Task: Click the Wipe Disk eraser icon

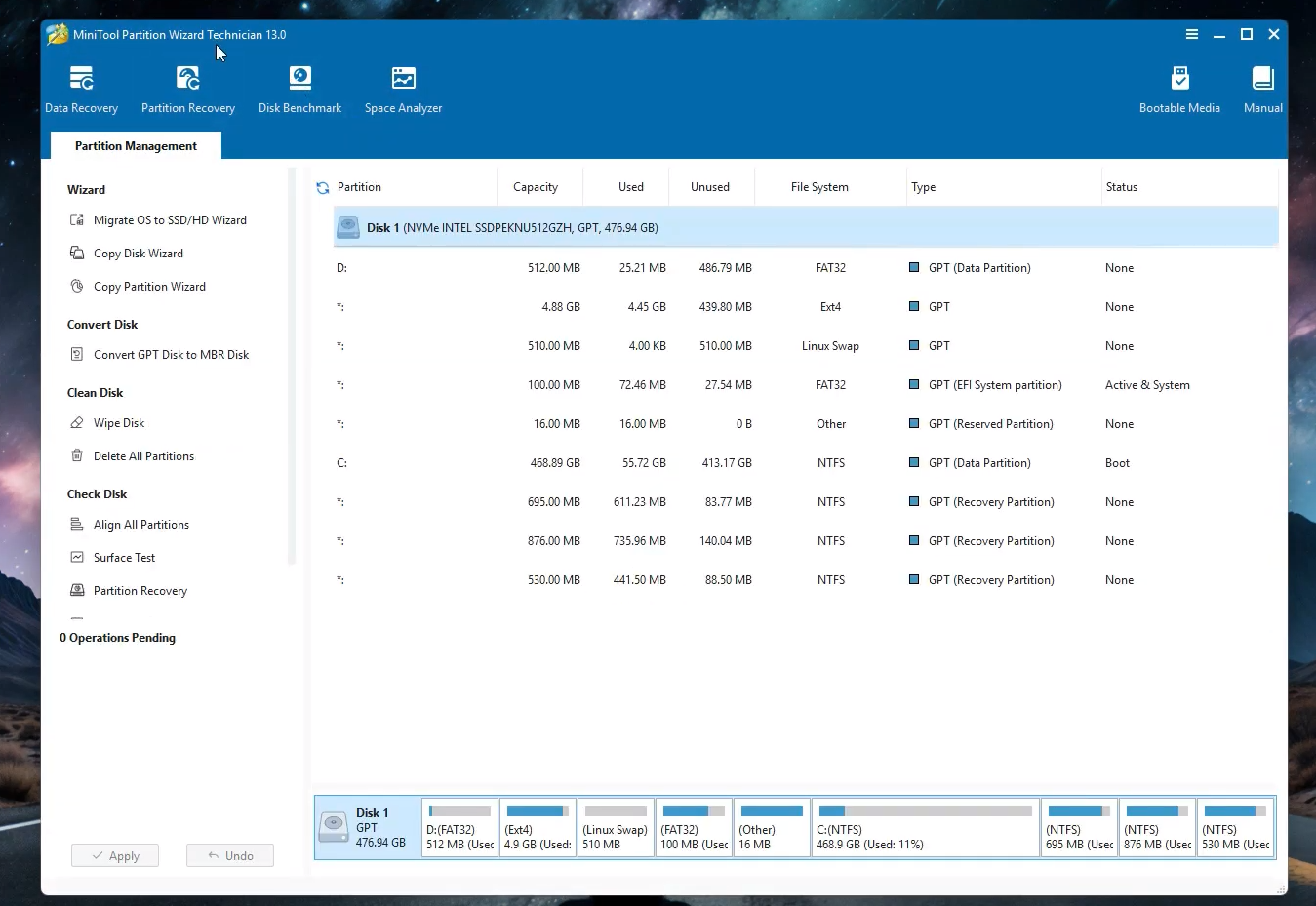Action: [x=77, y=422]
